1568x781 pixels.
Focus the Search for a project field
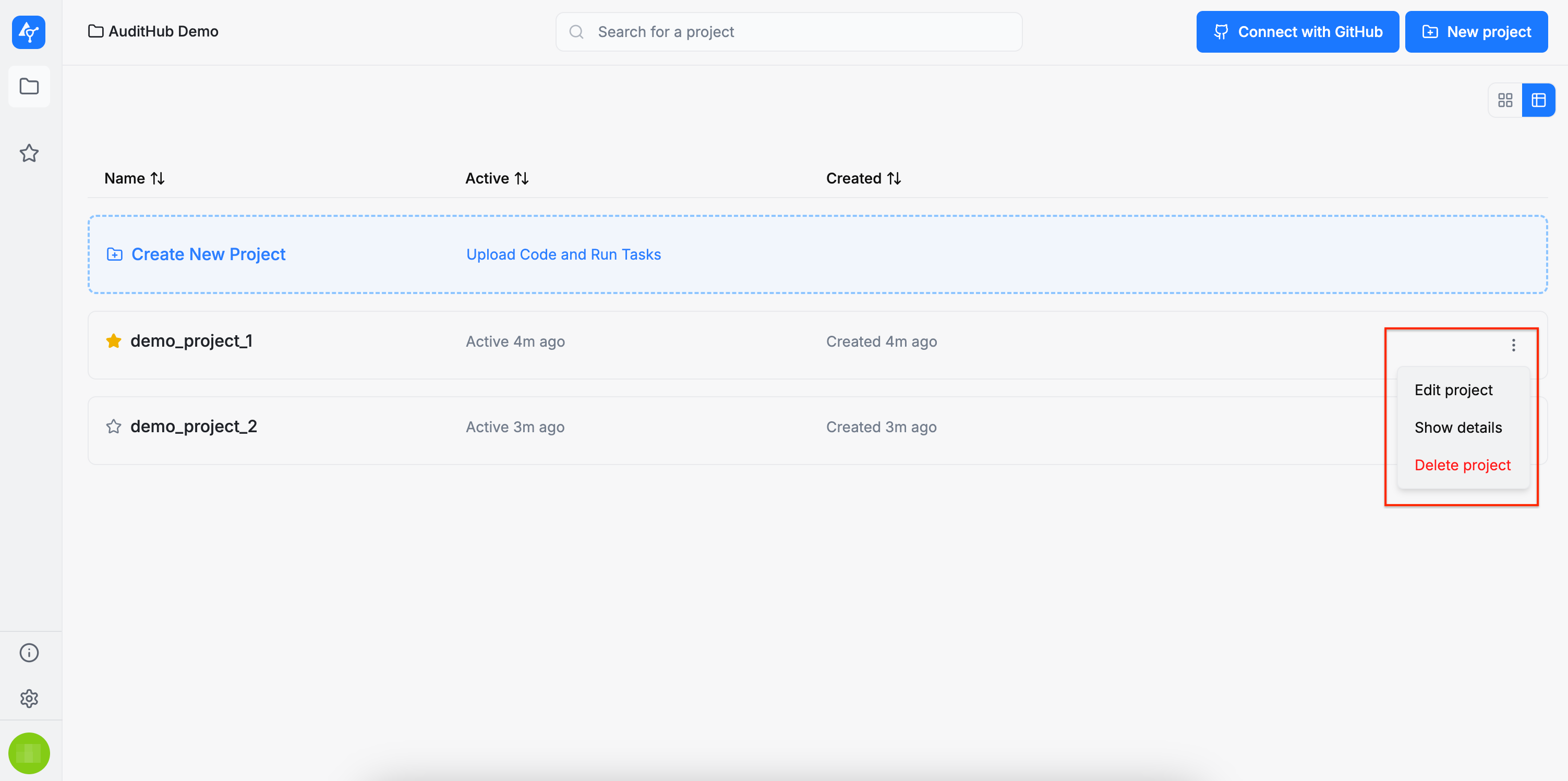click(788, 32)
